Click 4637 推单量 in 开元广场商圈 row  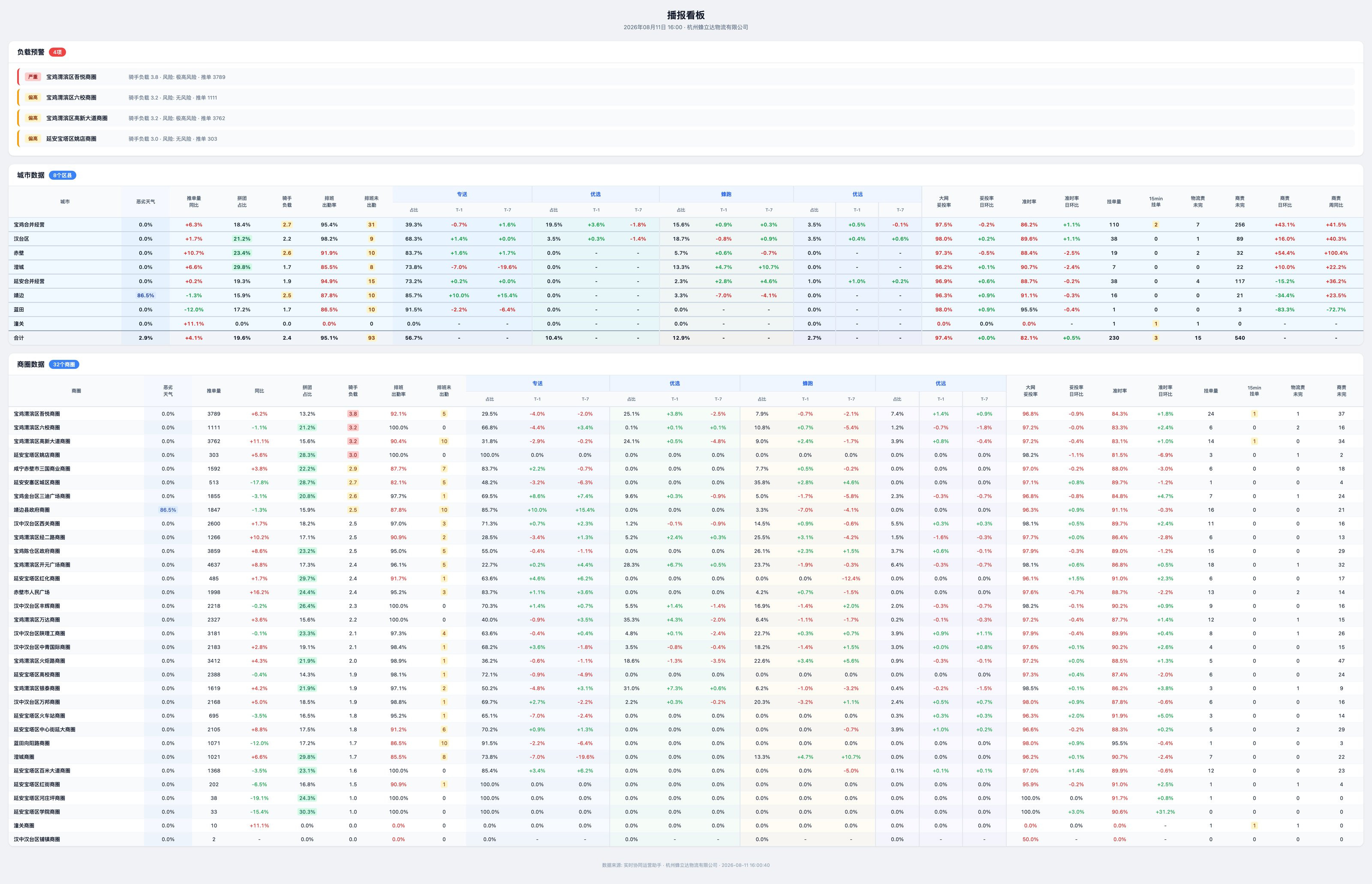click(214, 565)
